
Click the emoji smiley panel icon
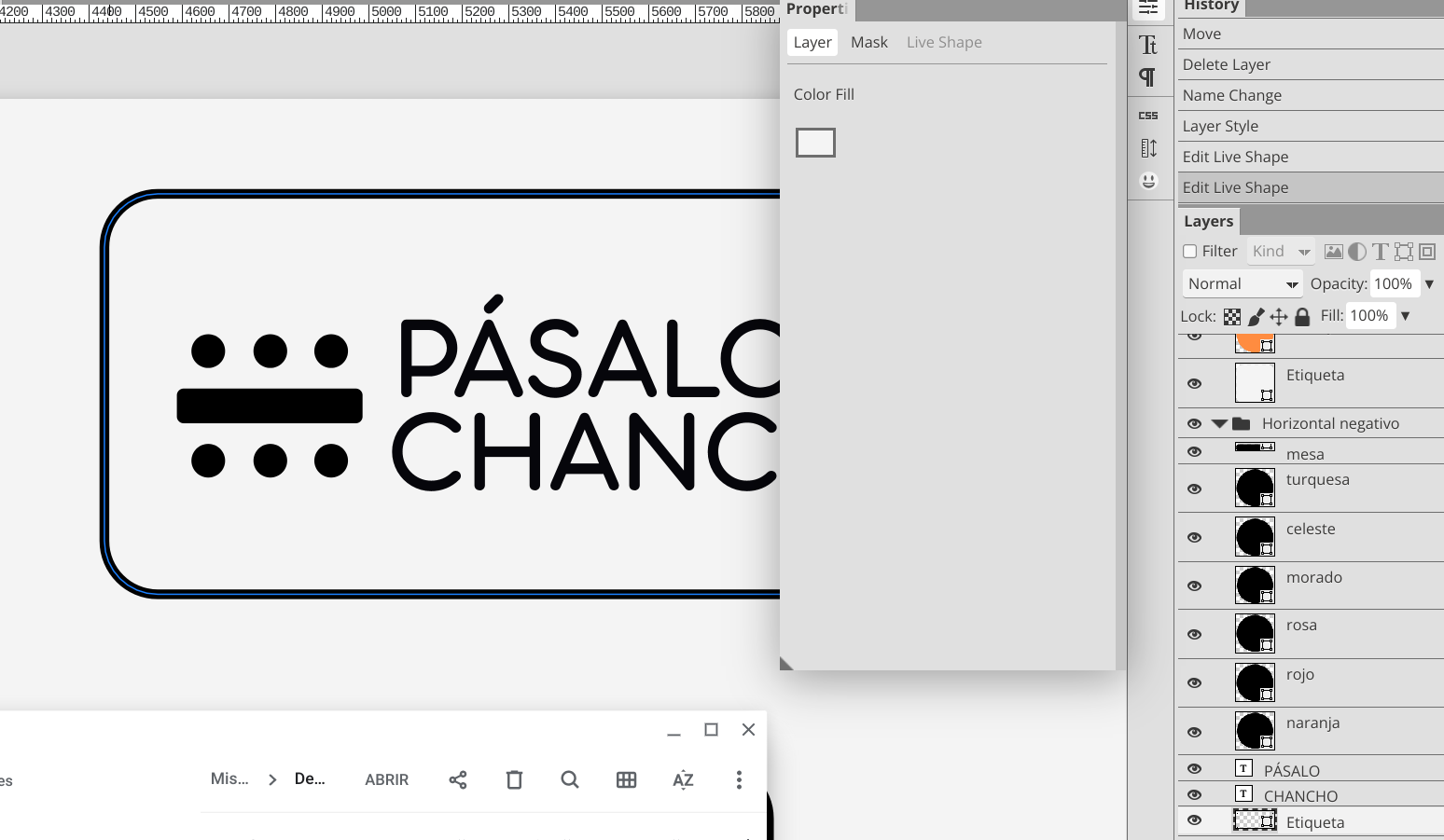[1149, 181]
